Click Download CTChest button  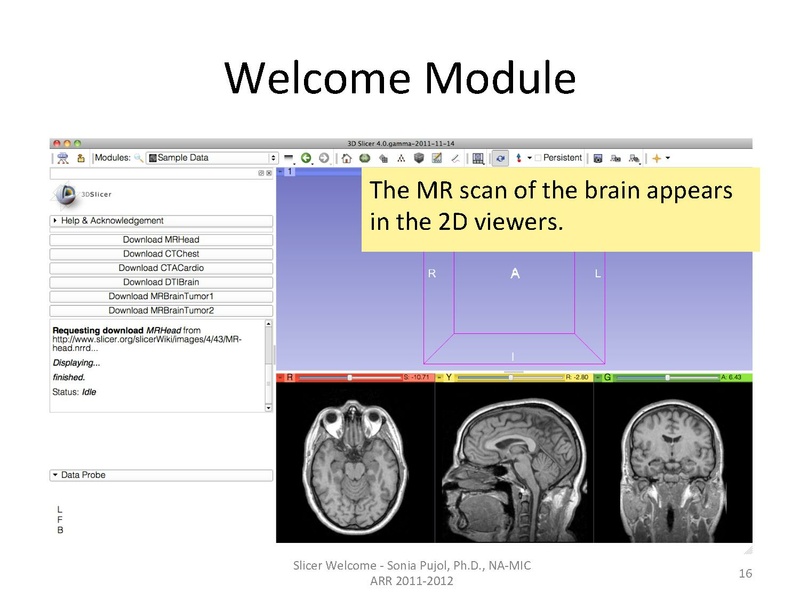coord(161,254)
